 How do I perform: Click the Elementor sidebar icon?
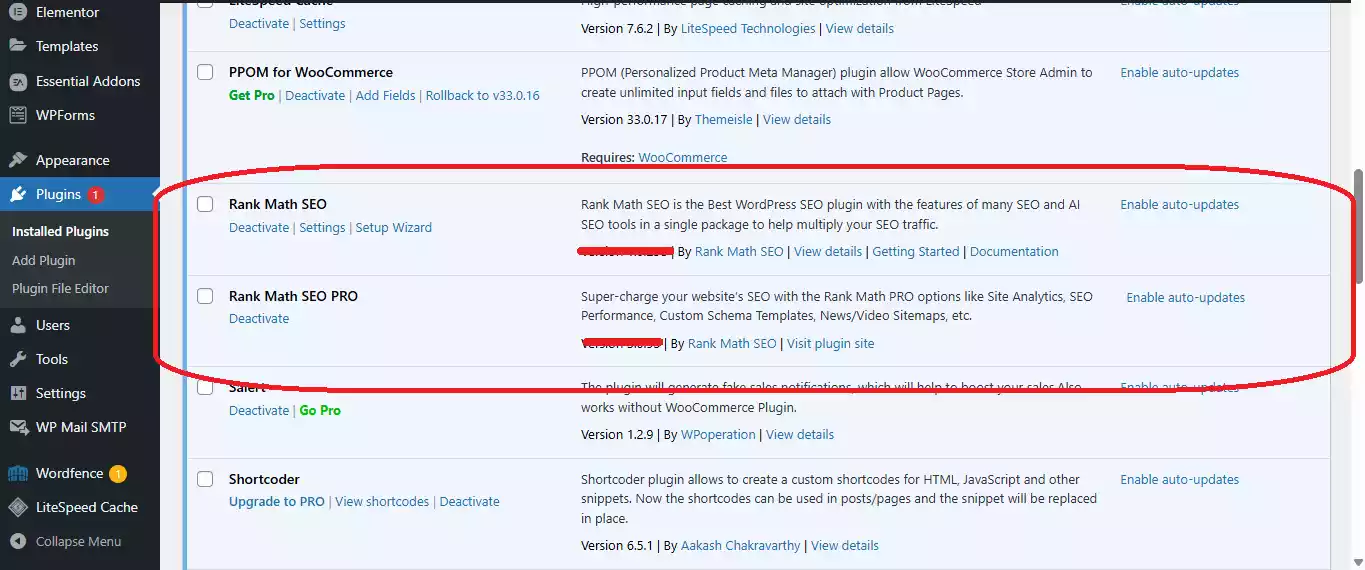18,12
